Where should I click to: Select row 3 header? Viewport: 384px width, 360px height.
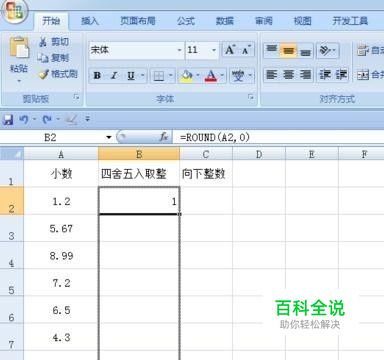pos(11,228)
